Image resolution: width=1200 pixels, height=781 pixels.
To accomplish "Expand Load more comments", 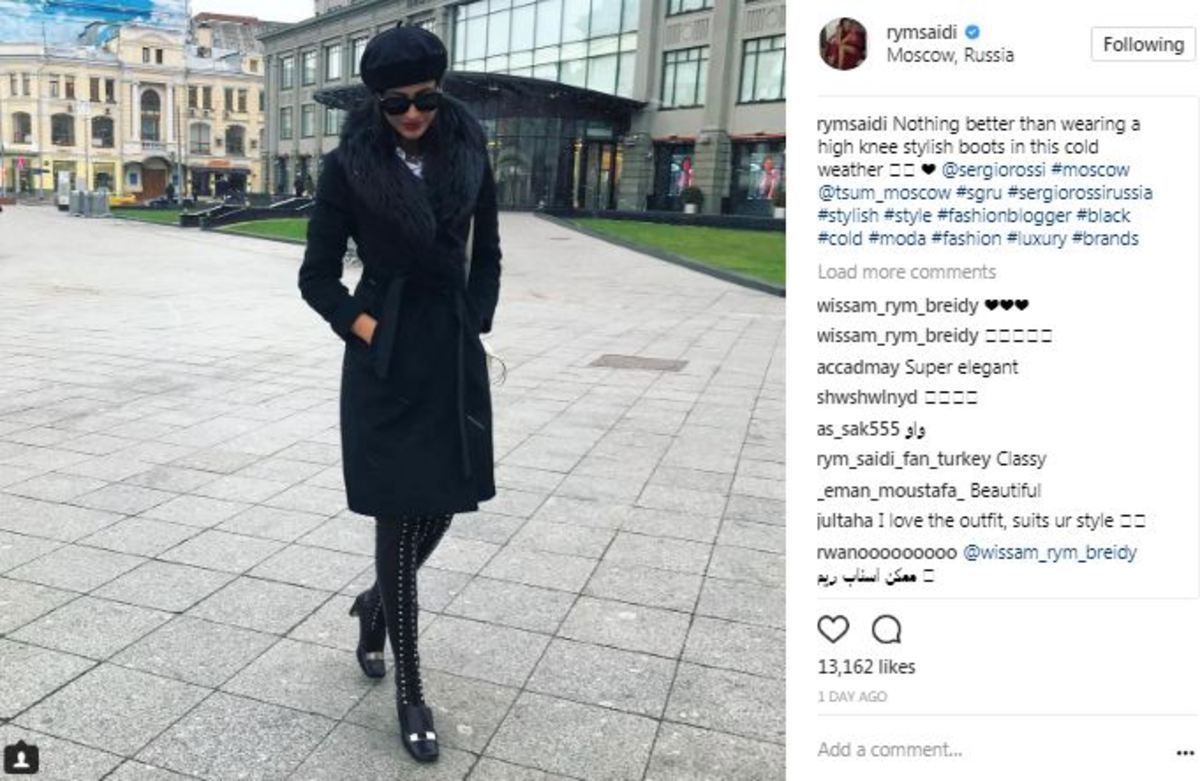I will coord(906,272).
